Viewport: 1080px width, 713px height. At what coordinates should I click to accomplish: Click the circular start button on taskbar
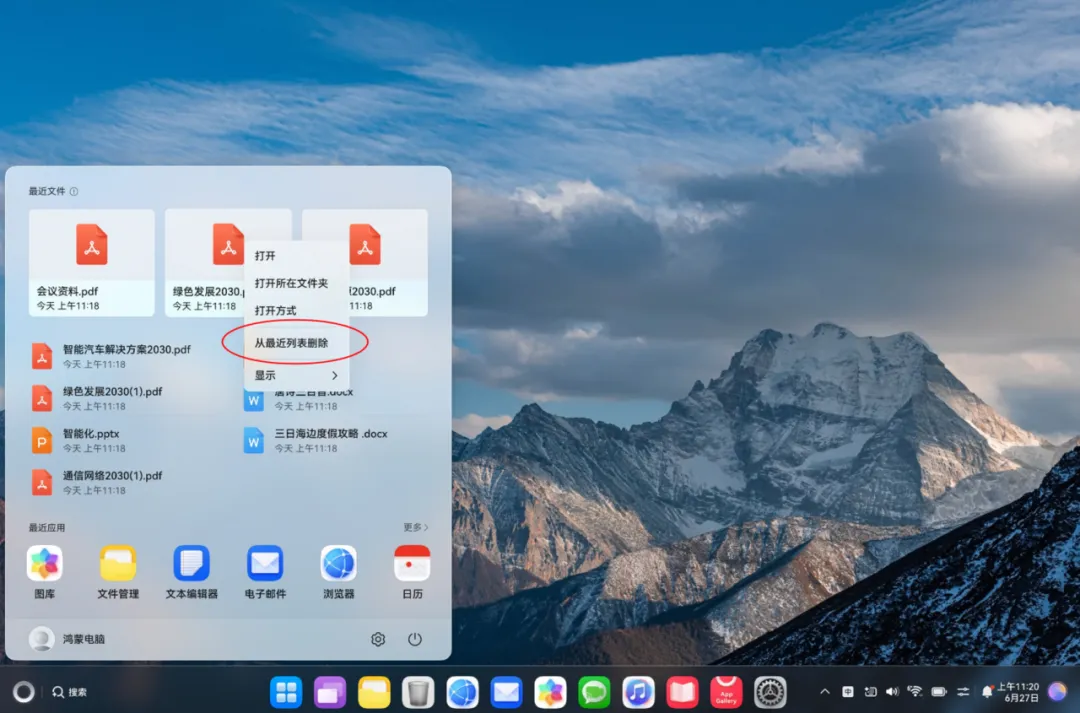click(23, 692)
